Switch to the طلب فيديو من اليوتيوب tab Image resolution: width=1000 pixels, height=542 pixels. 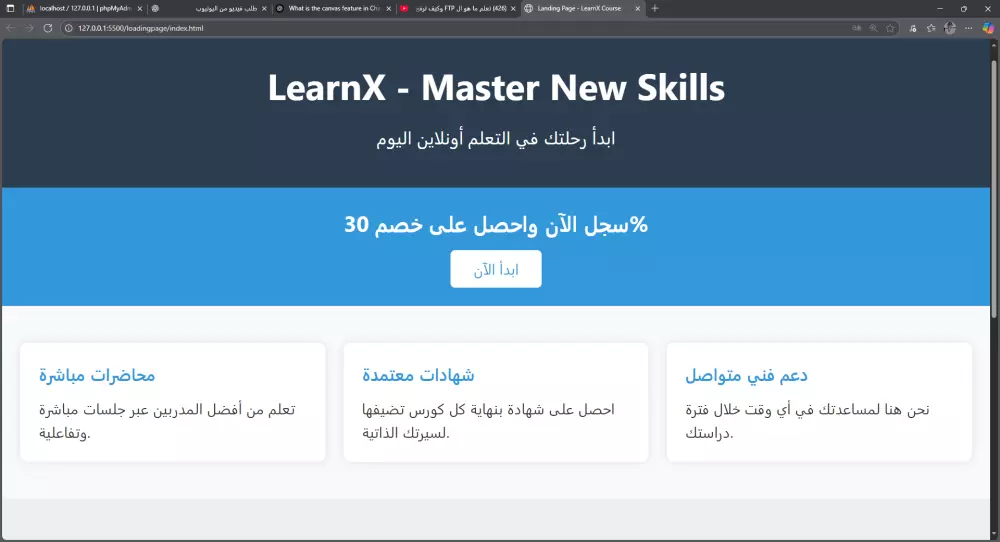pos(209,9)
